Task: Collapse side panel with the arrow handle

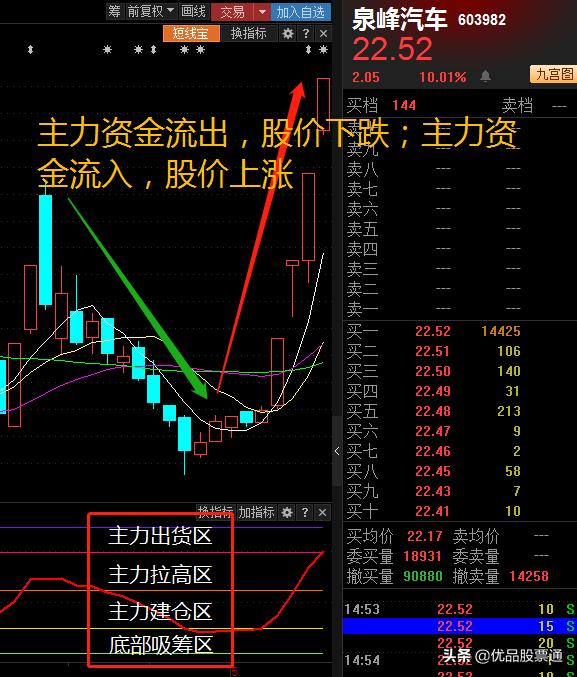Action: (x=337, y=451)
